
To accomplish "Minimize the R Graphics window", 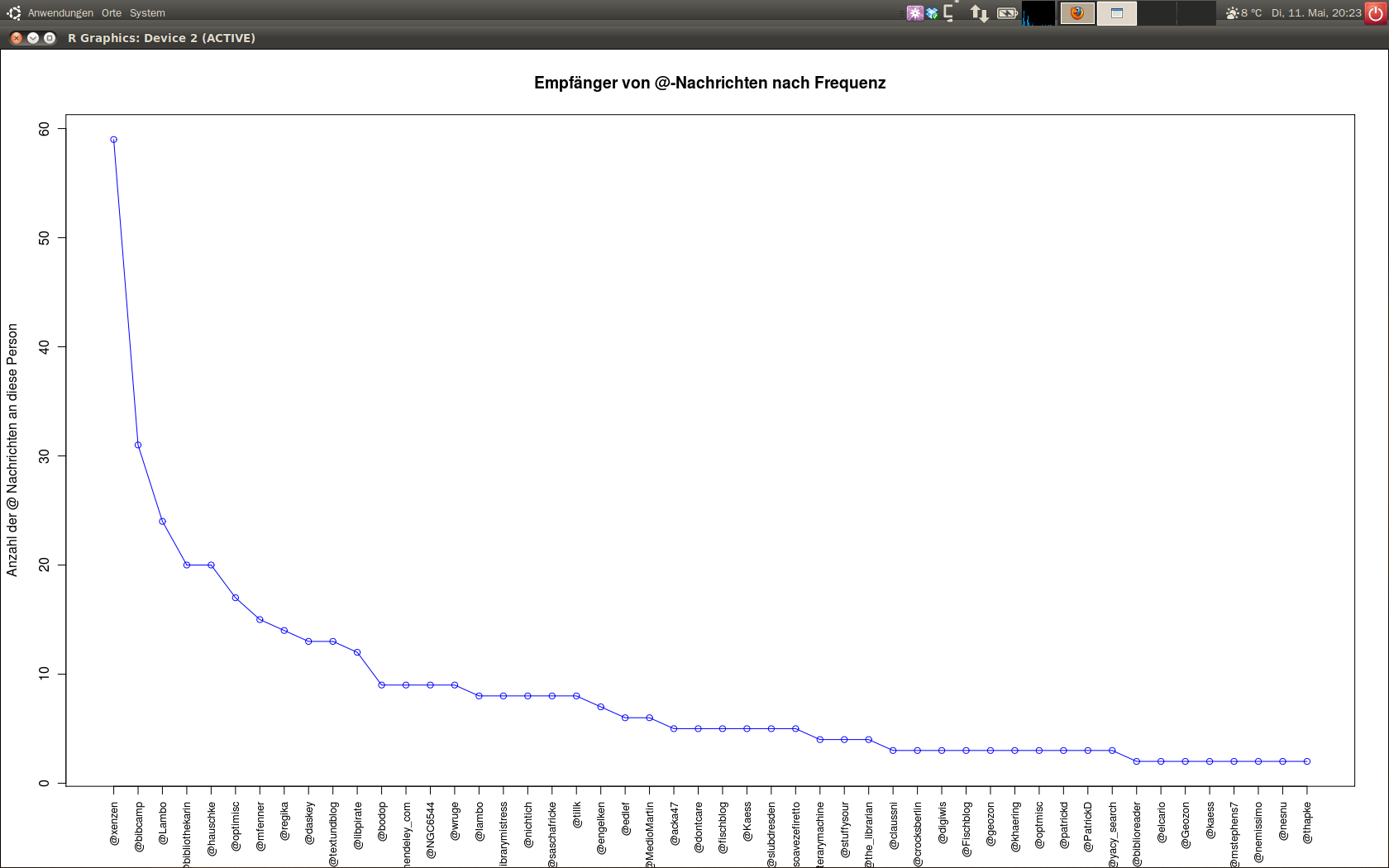I will coord(33,38).
